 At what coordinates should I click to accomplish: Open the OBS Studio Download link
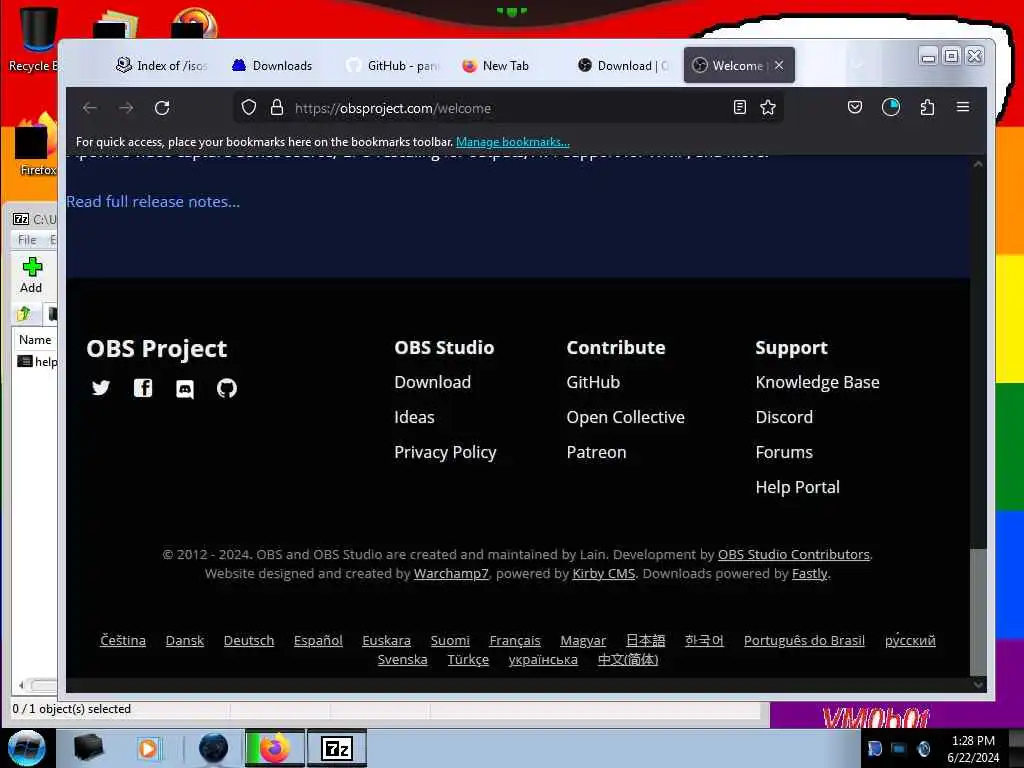[x=432, y=382]
